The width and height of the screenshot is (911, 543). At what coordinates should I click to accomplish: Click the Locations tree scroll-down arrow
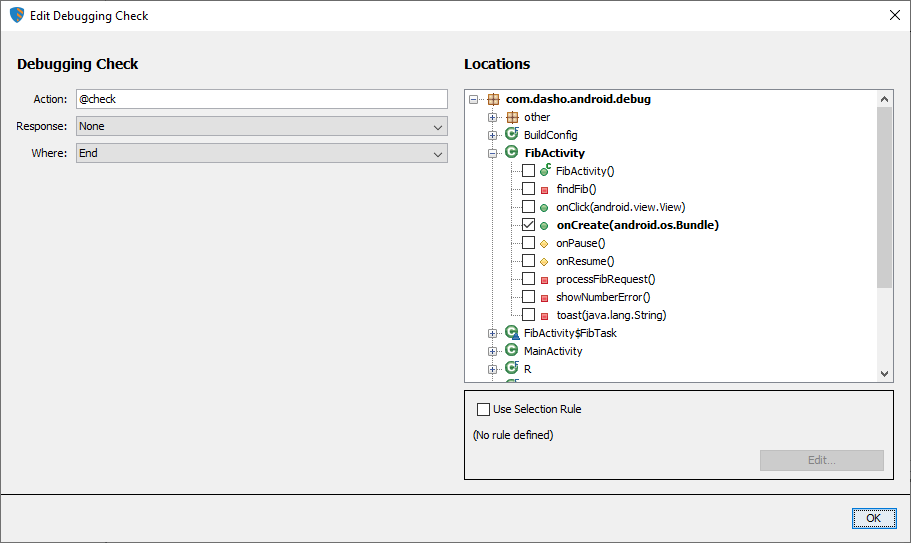click(x=884, y=373)
